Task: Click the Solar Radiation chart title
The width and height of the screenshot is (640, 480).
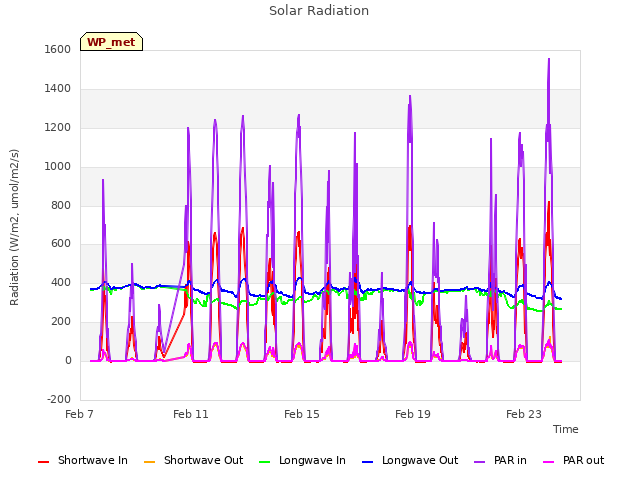Action: click(319, 11)
